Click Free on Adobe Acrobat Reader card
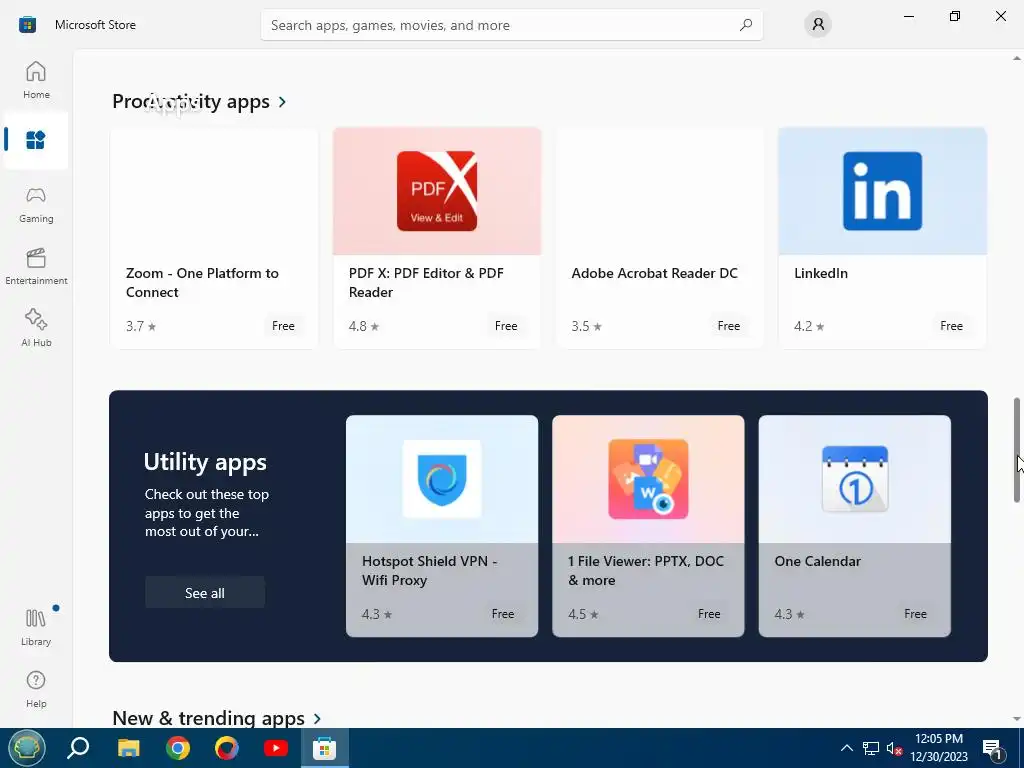 pyautogui.click(x=728, y=326)
